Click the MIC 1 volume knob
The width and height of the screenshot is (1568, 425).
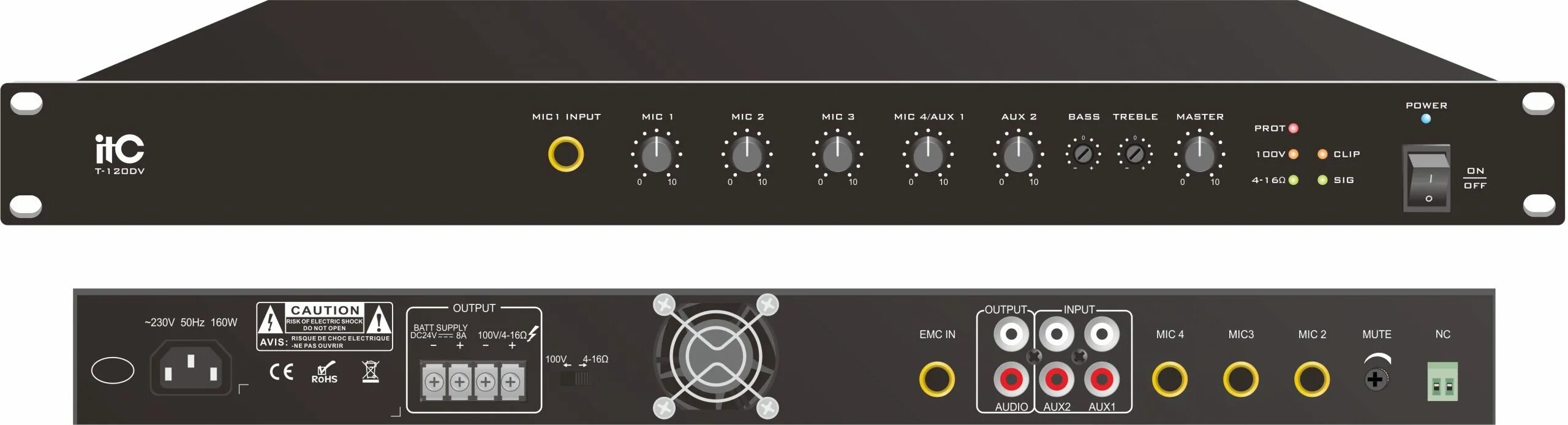(656, 154)
